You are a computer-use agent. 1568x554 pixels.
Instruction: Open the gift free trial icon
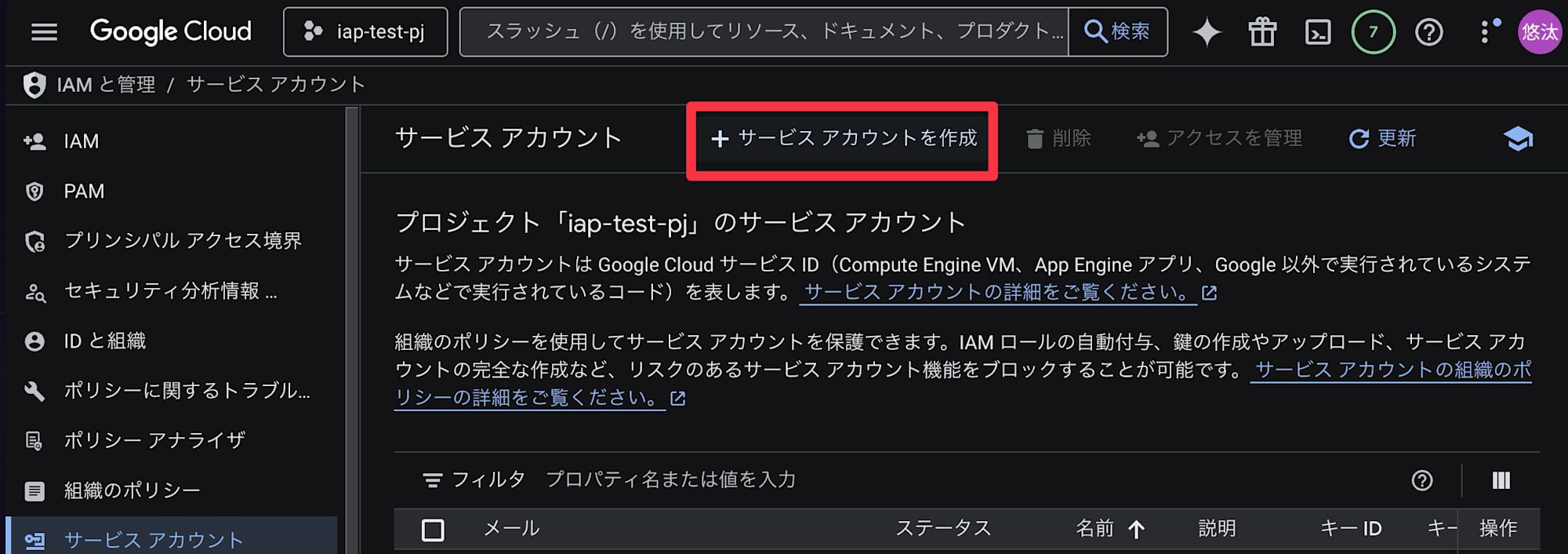[1262, 32]
